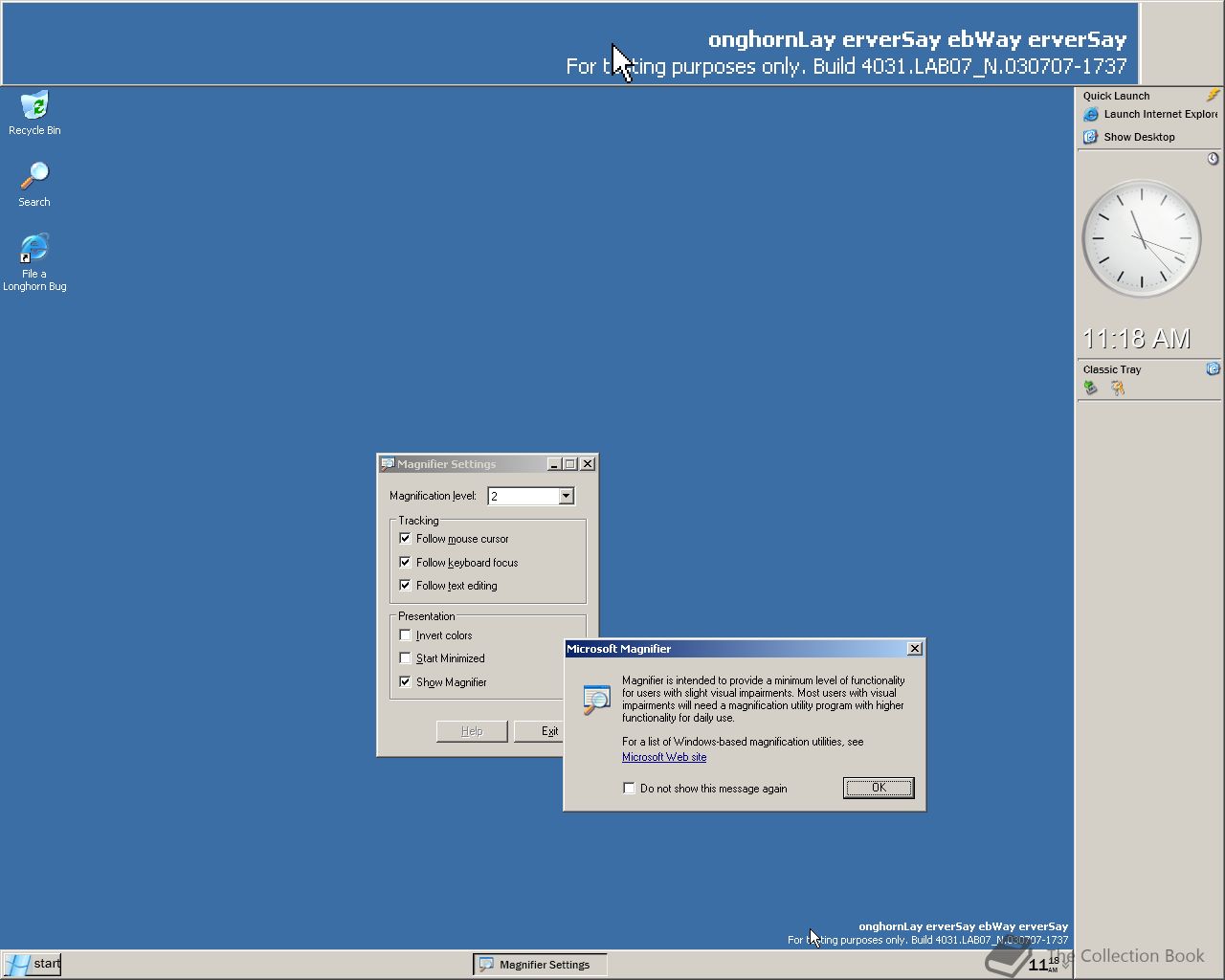Select Magnifier Settings taskbar button
This screenshot has width=1225, height=980.
tap(540, 965)
